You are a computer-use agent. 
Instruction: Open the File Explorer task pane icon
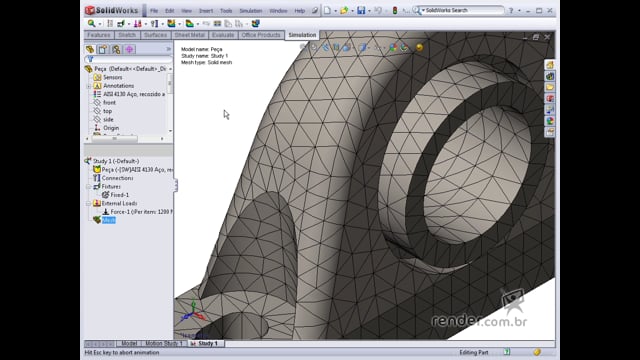[550, 87]
